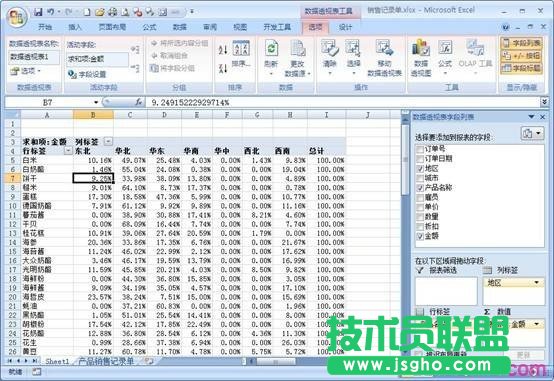Switch to the 数据 Data tab
This screenshot has width=554, height=381.
pos(179,27)
